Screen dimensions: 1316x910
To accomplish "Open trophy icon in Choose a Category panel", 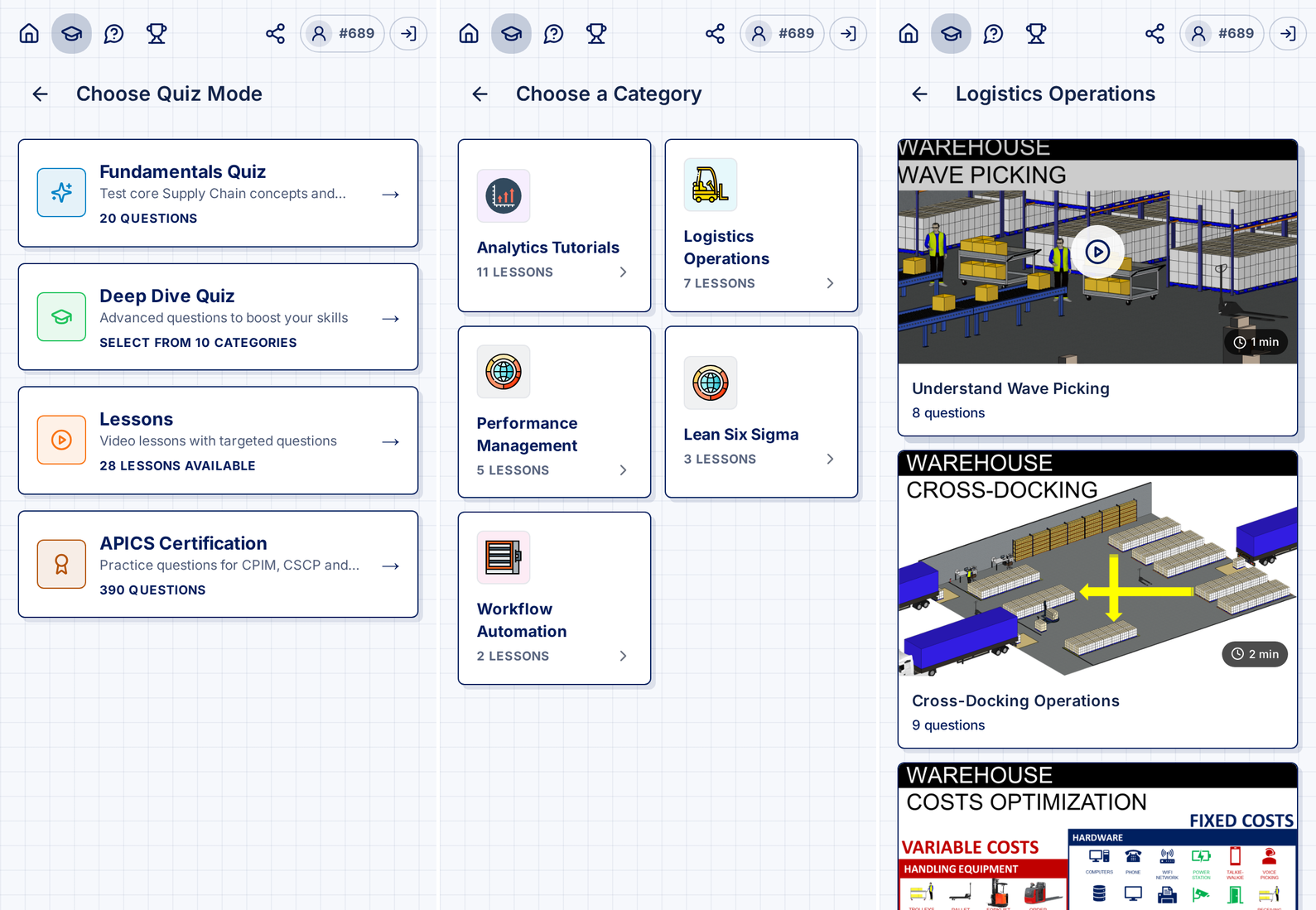I will point(596,33).
